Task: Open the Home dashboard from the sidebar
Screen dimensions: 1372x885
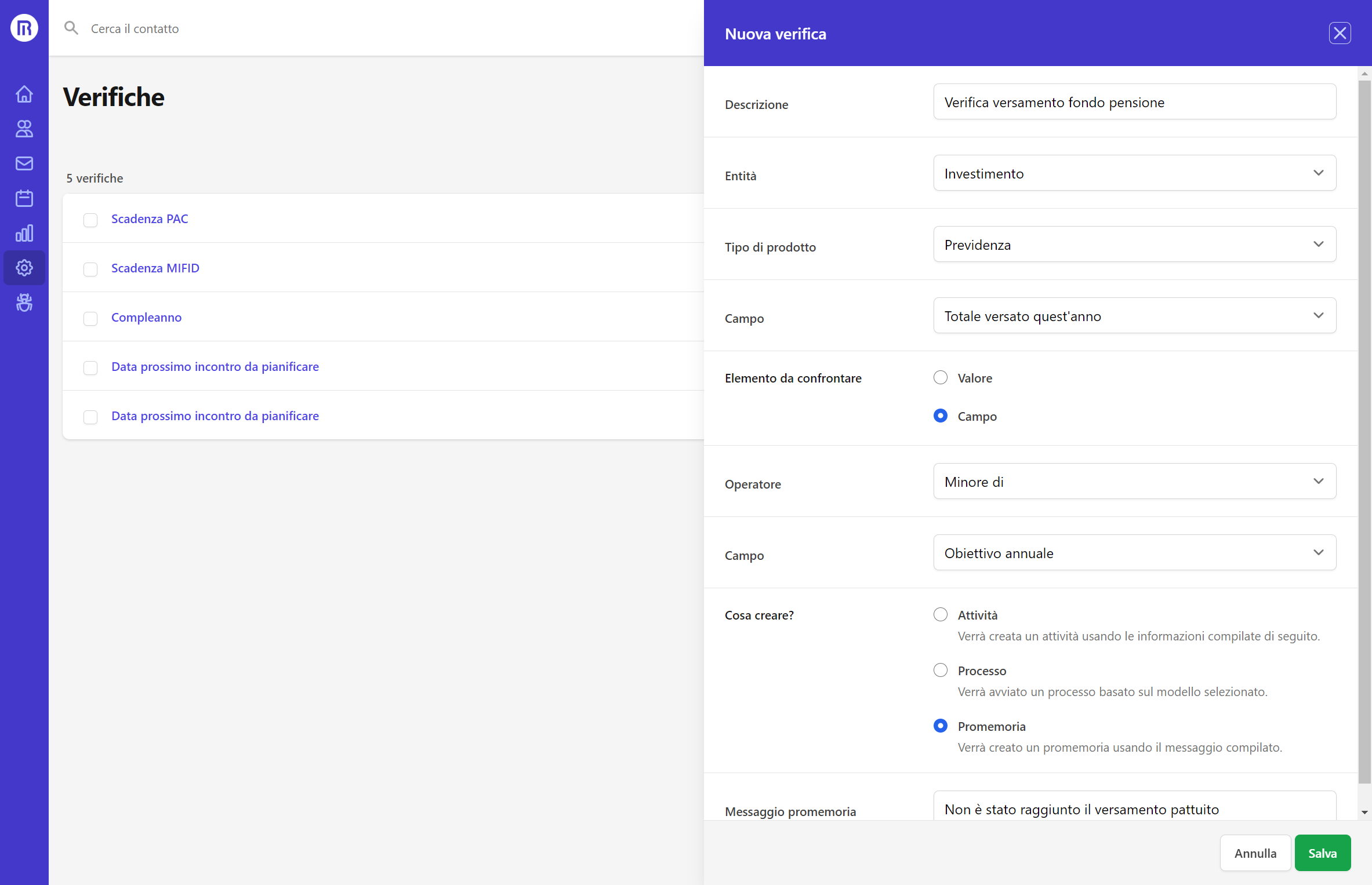Action: 24,93
